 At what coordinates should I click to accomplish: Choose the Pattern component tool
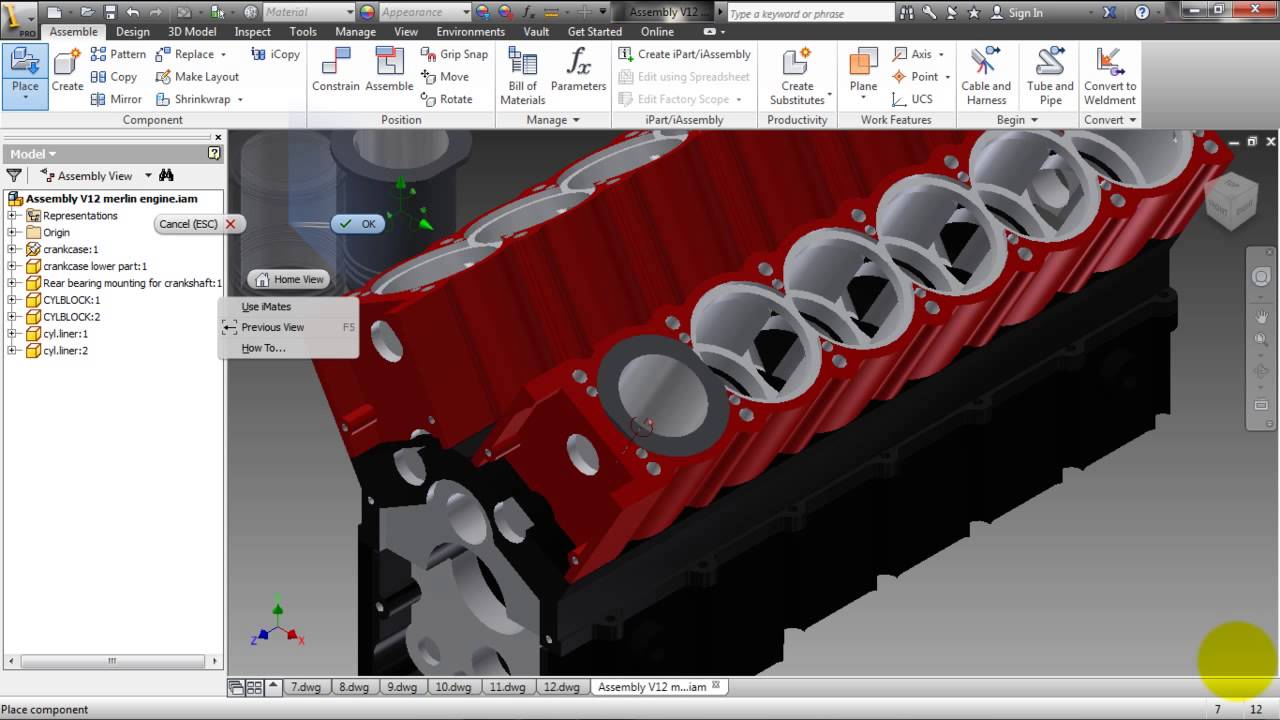tap(118, 54)
